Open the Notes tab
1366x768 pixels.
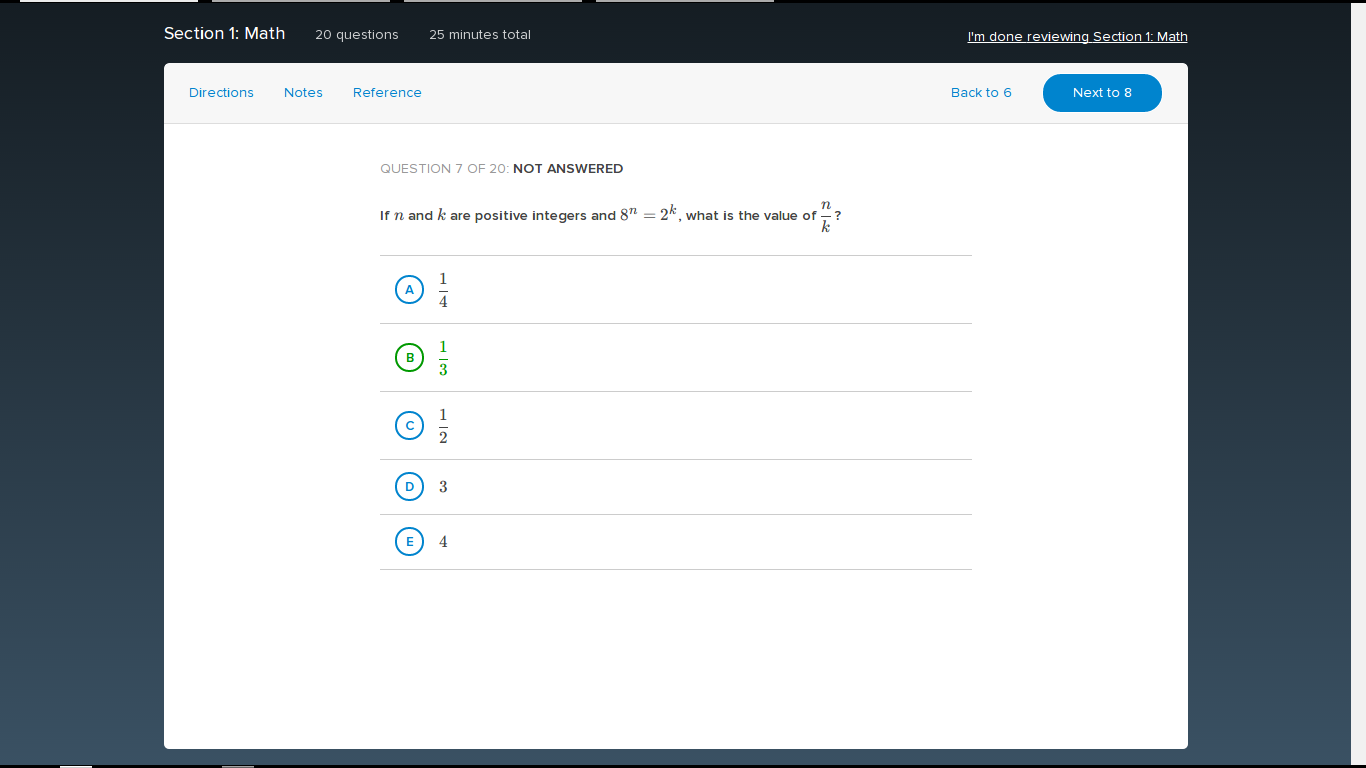(x=303, y=93)
